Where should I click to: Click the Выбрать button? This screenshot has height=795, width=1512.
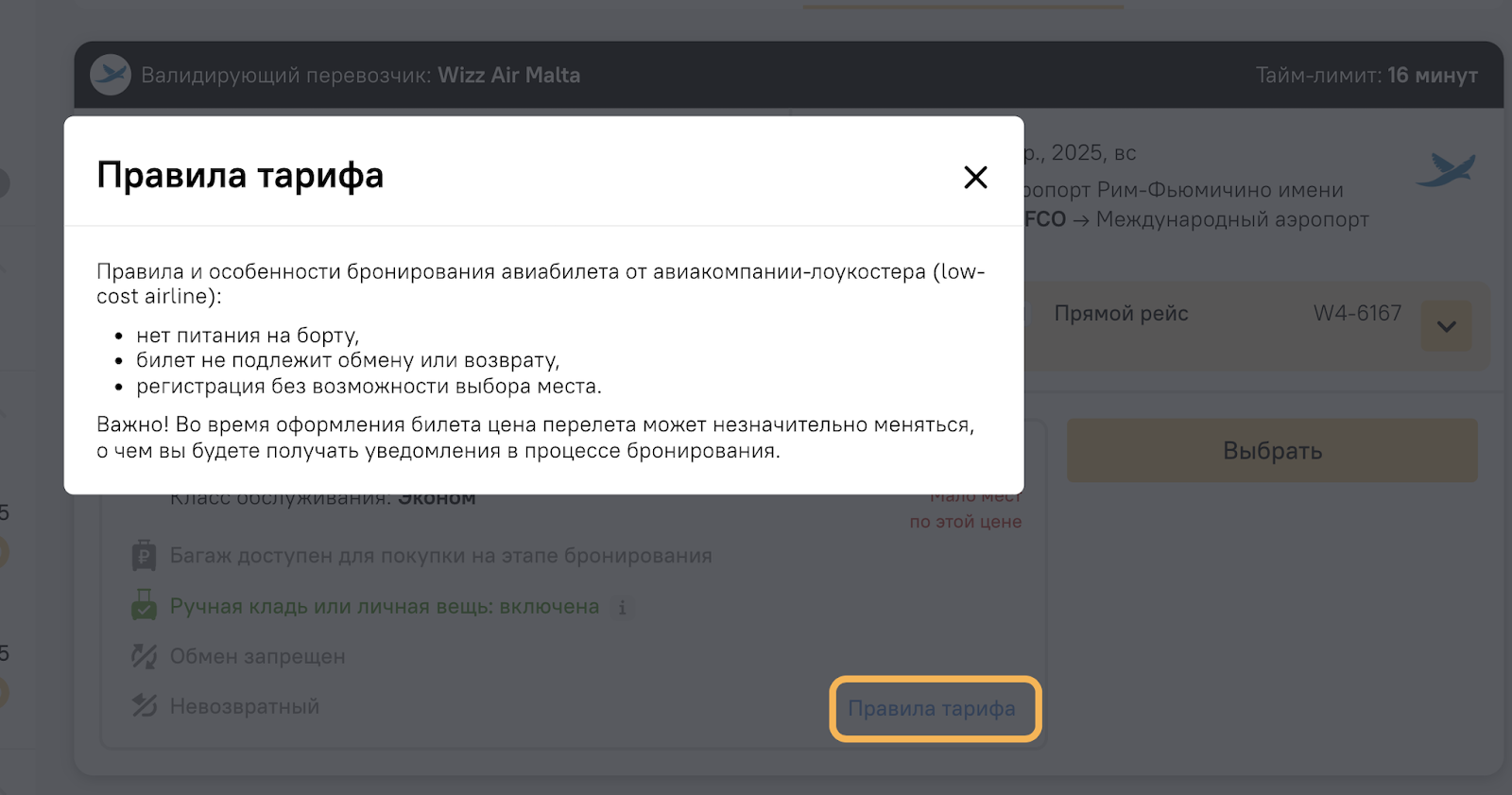coord(1272,451)
